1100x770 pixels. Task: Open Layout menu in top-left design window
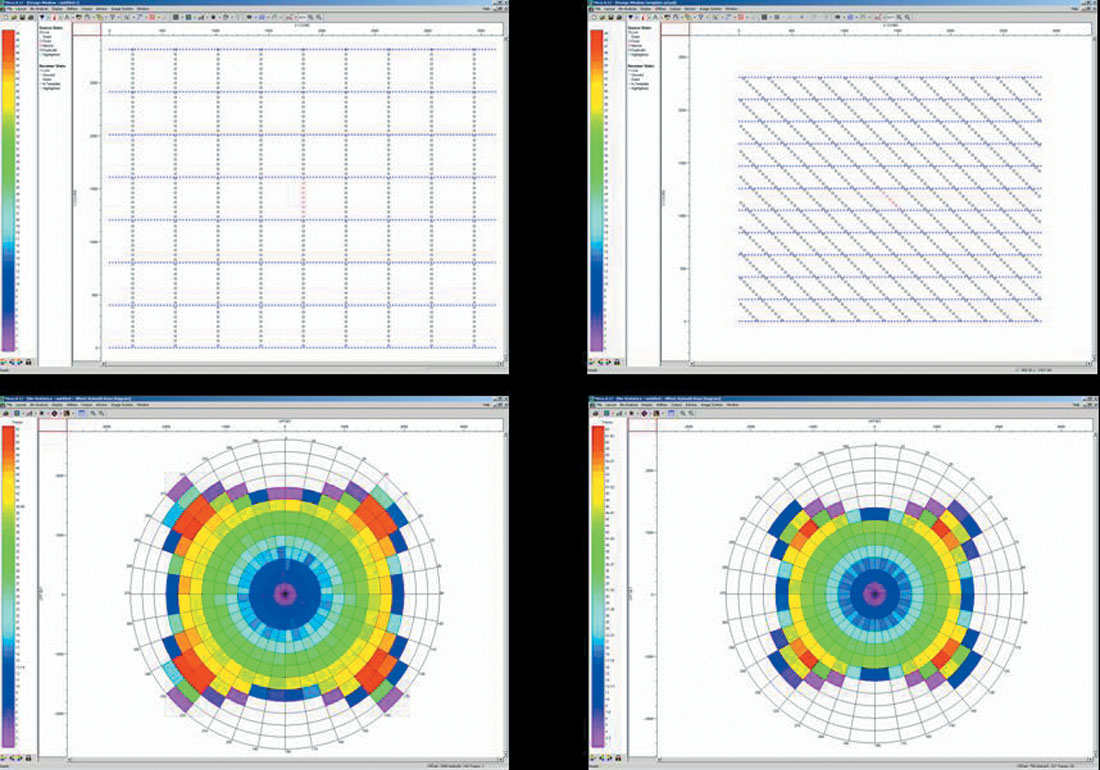[21, 9]
